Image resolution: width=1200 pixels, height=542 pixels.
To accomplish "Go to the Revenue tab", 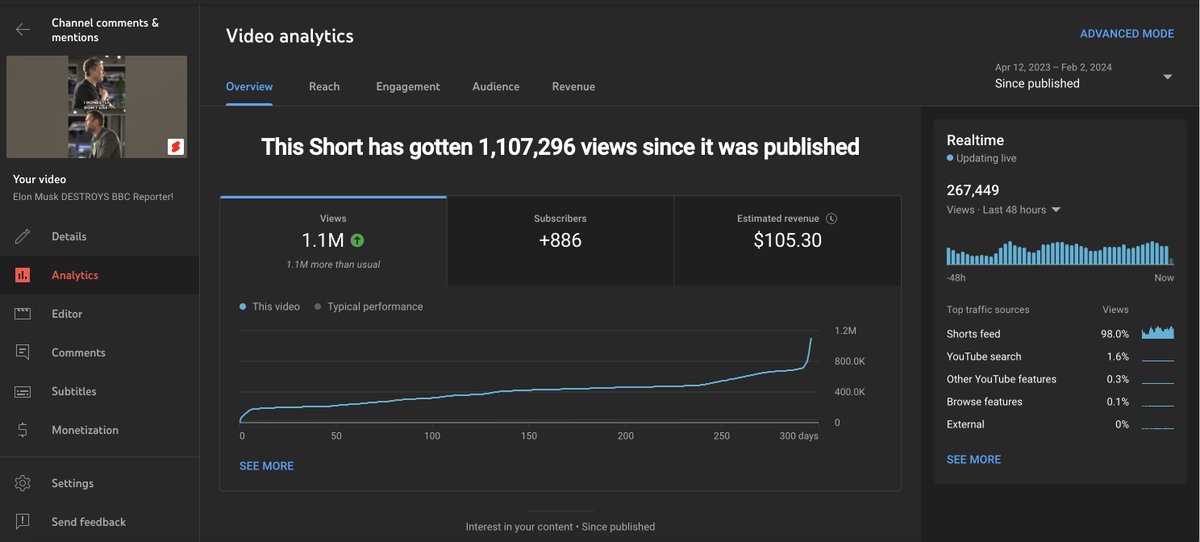I will (573, 87).
